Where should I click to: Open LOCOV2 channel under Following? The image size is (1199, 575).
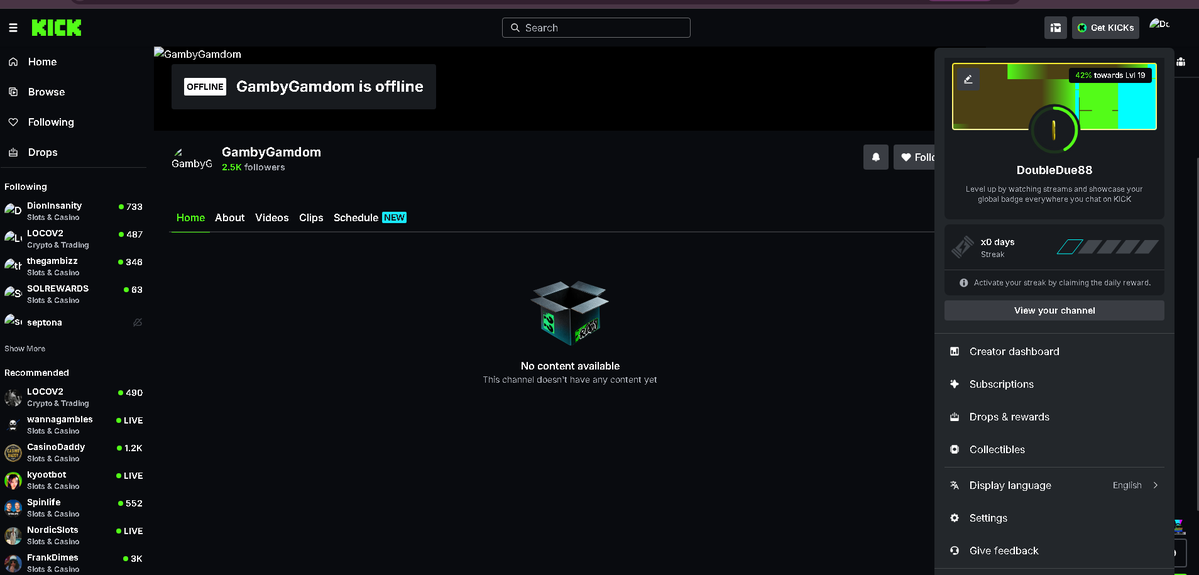click(x=73, y=239)
